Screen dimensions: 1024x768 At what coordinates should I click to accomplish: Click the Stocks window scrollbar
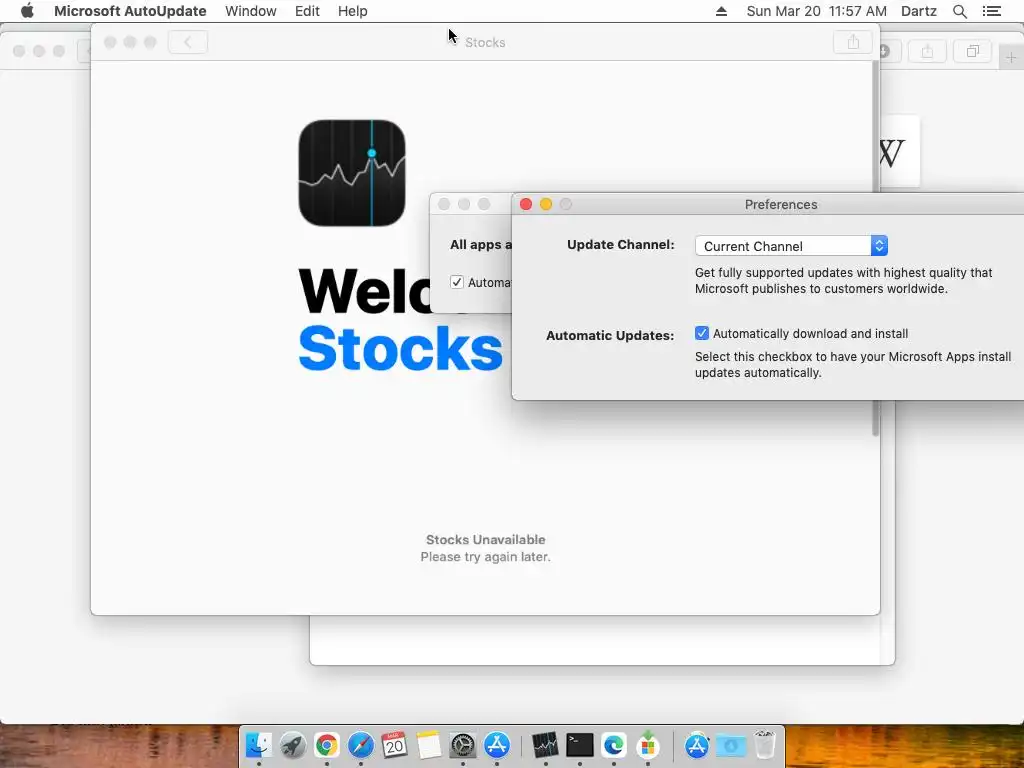pyautogui.click(x=875, y=248)
